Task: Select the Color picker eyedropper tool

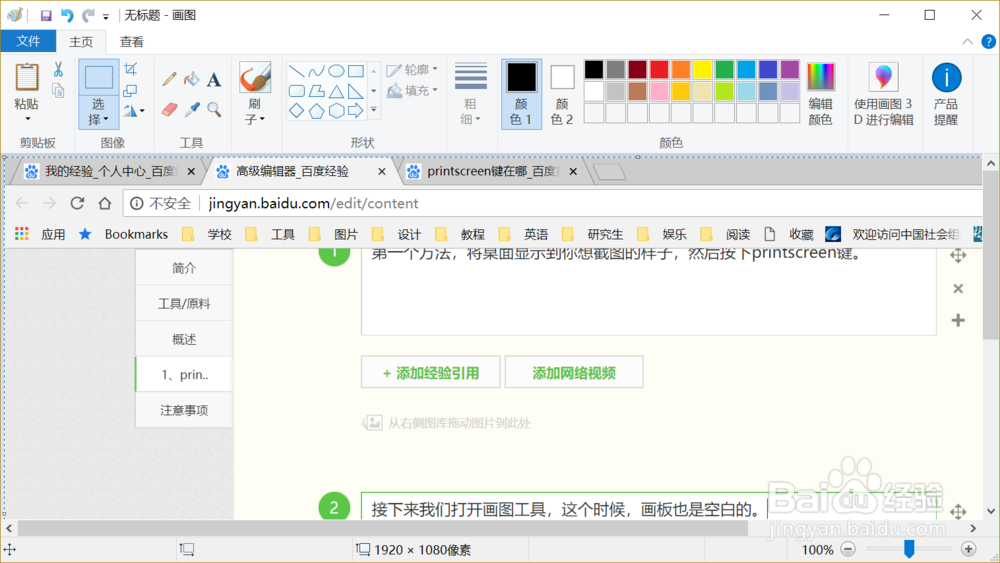Action: point(191,109)
